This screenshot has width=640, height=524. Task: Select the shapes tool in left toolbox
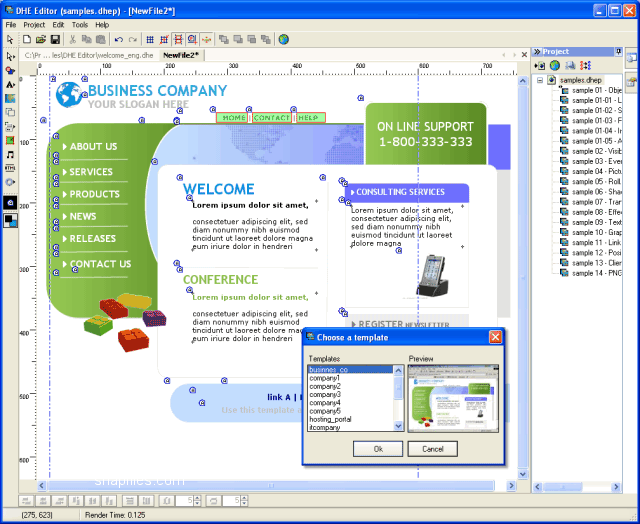point(10,70)
